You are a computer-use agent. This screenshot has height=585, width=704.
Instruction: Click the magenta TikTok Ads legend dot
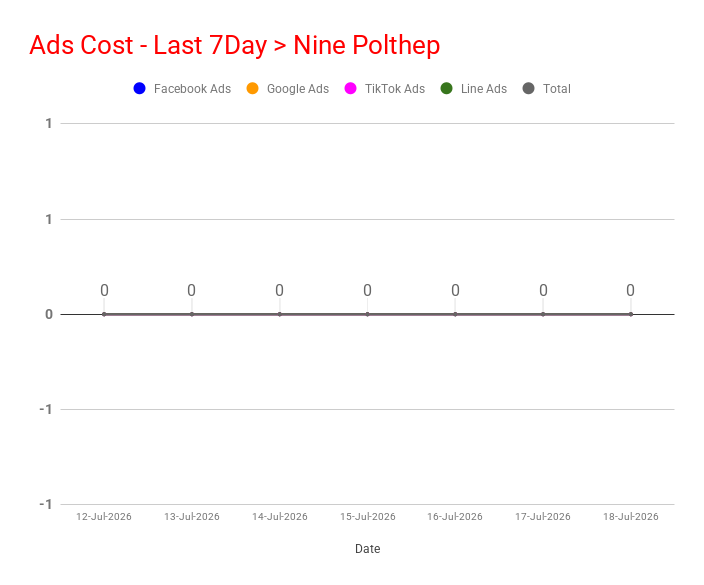pos(351,88)
